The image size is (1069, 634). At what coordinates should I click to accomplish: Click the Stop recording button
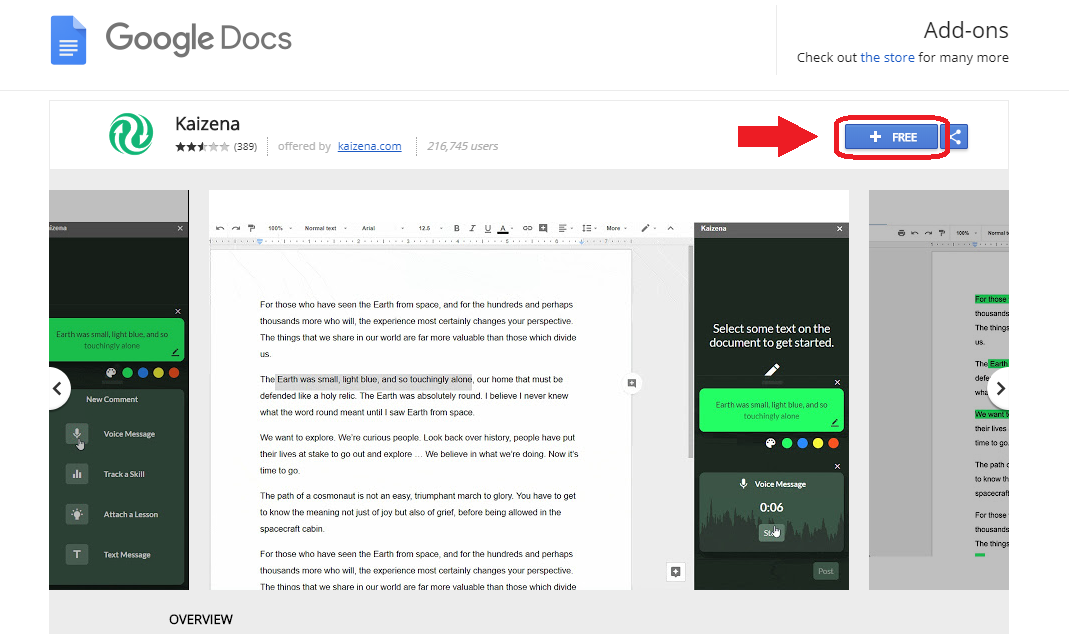click(771, 533)
